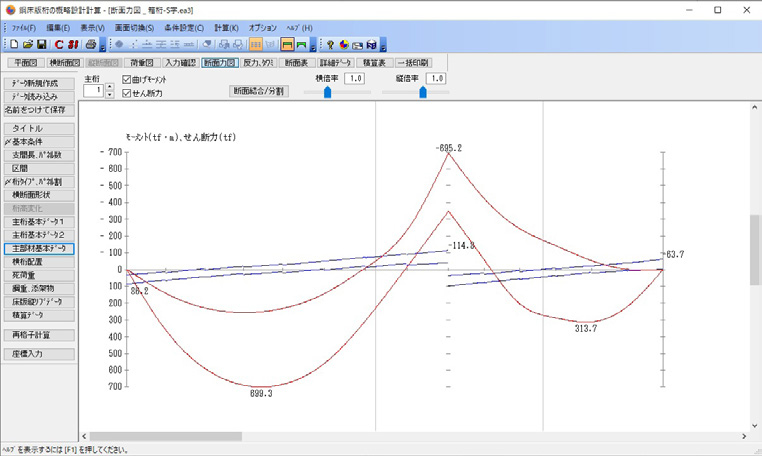Click the 縦倍率 value field

(436, 78)
